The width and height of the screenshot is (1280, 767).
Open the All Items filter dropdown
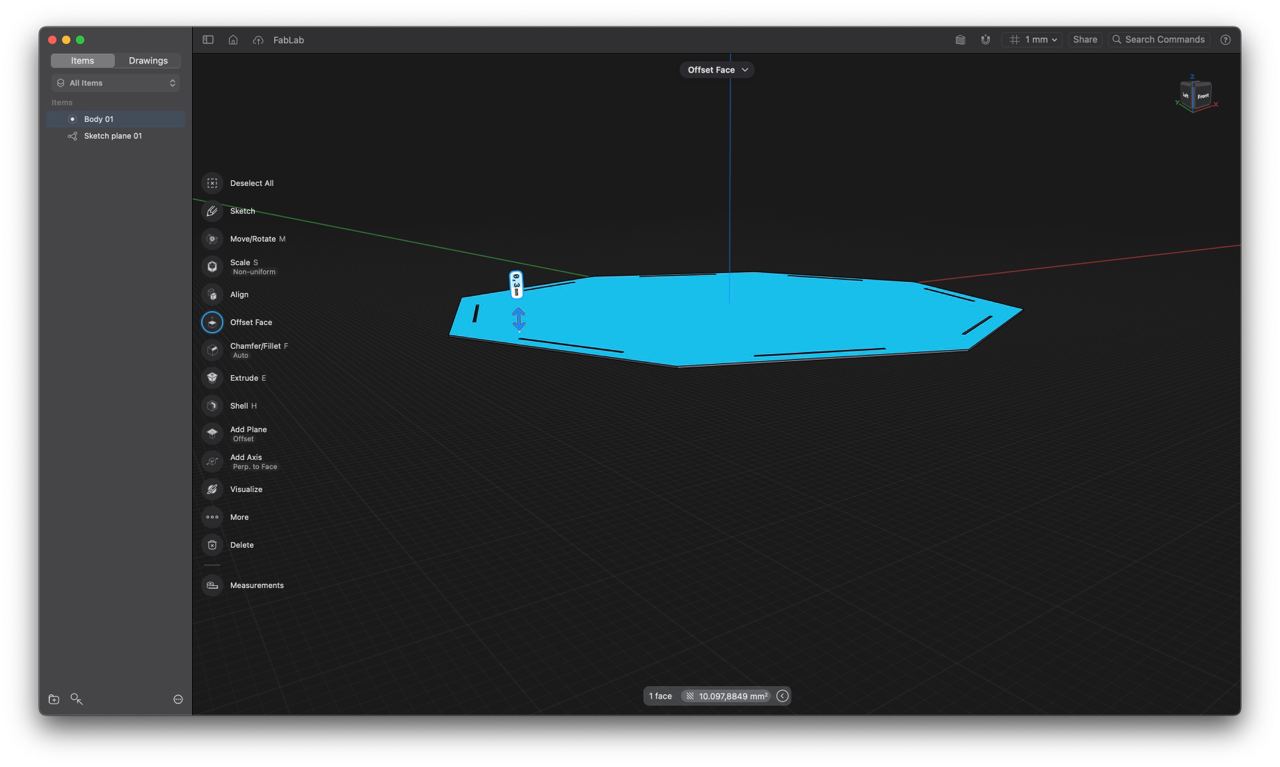pos(116,83)
